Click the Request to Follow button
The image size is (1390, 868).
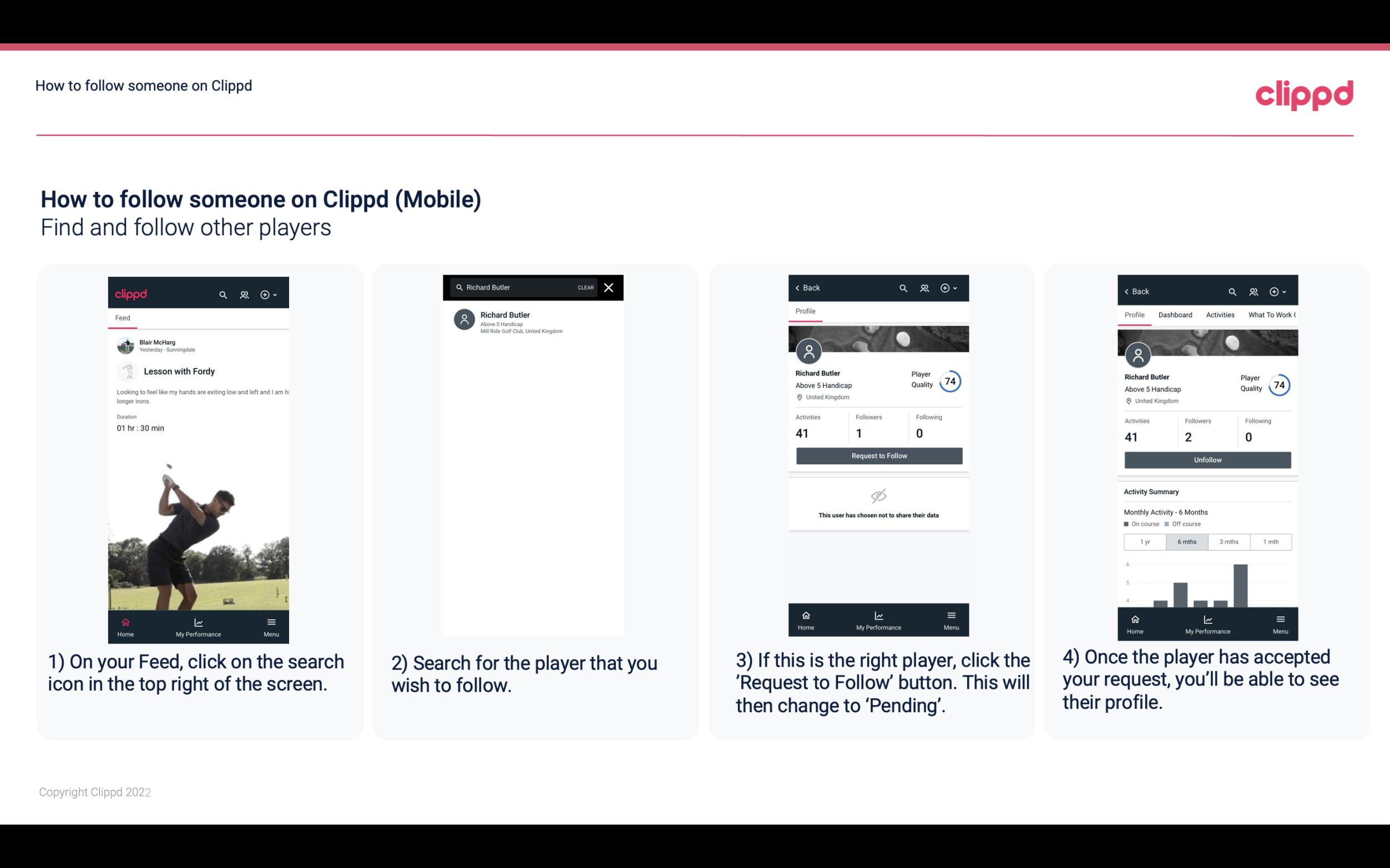(879, 455)
